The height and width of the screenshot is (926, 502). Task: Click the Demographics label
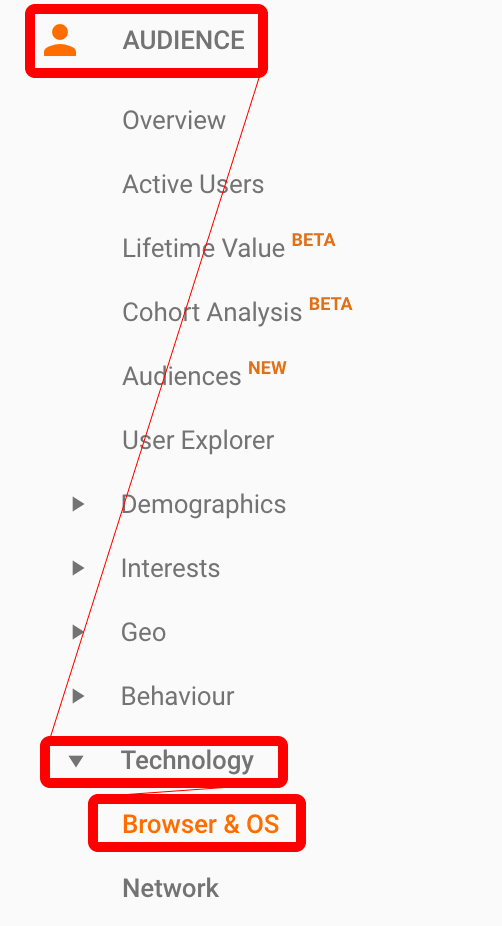click(x=203, y=504)
